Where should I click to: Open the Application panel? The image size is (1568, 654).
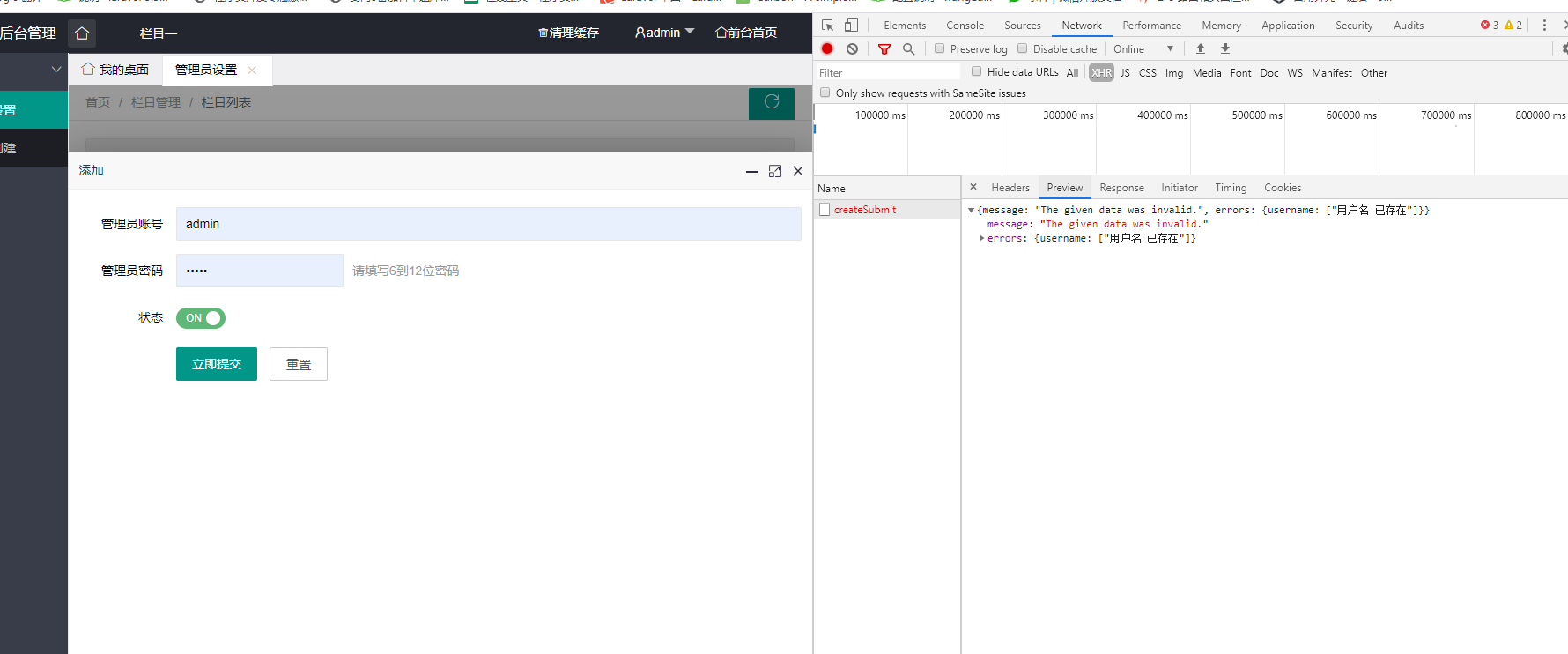pyautogui.click(x=1288, y=26)
